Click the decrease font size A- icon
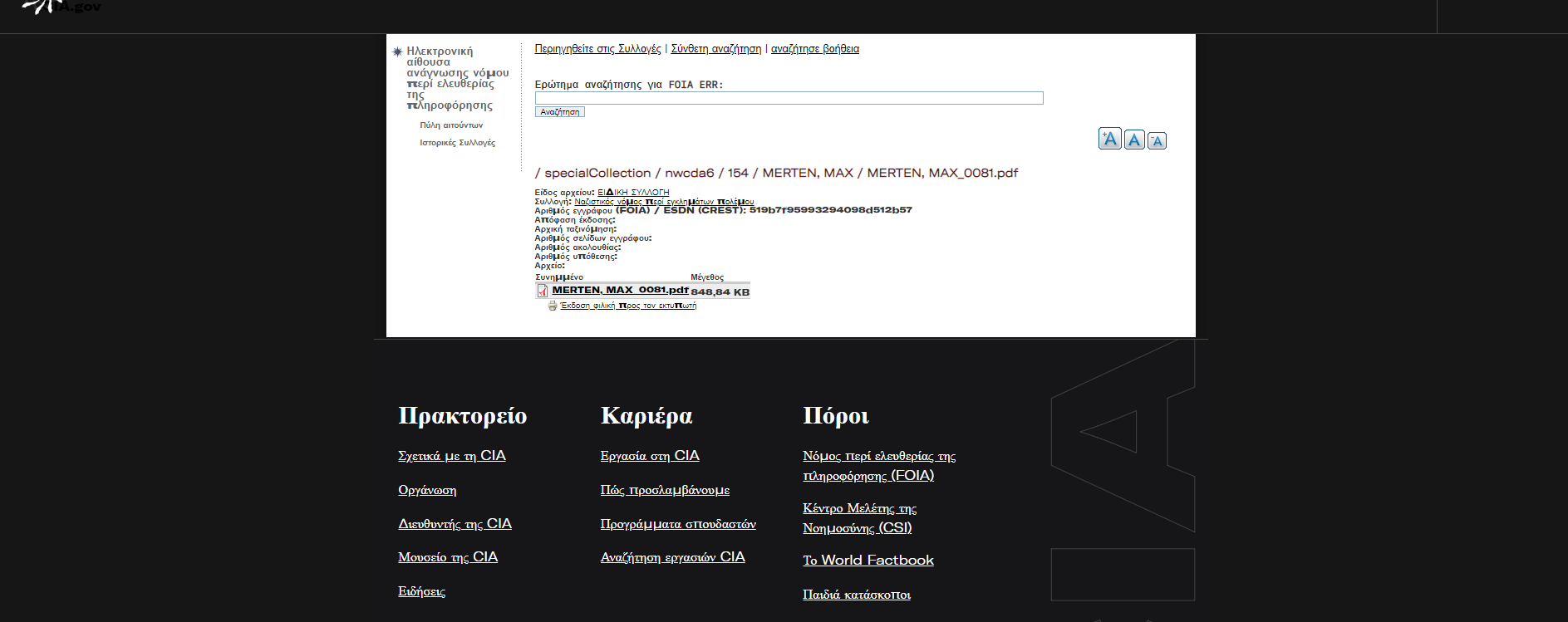1568x622 pixels. (1157, 140)
